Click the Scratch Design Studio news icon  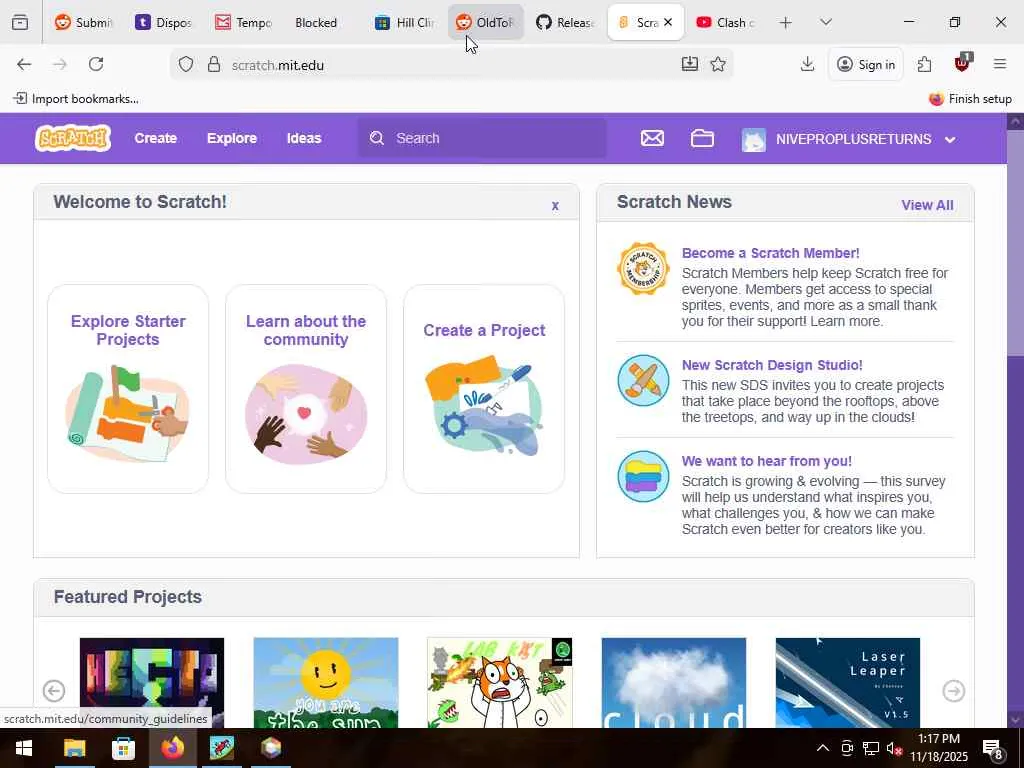[x=643, y=380]
